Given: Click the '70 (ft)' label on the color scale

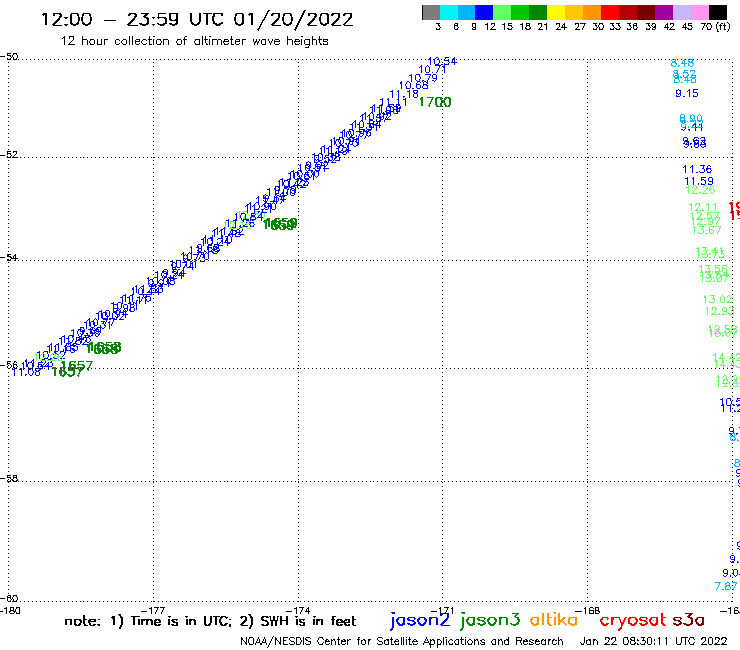Looking at the screenshot, I should point(715,27).
